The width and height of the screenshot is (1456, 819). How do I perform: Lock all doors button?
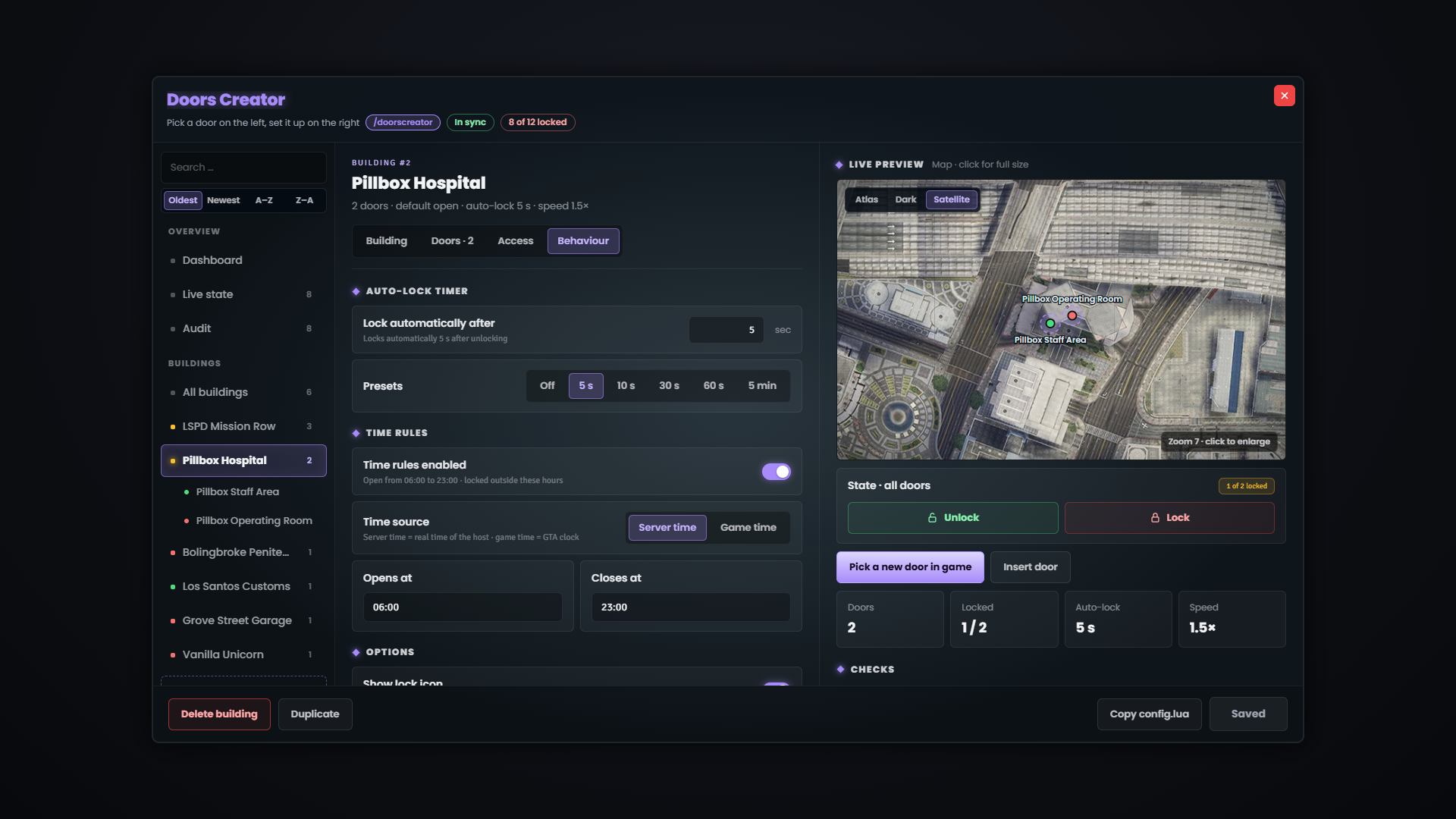[1169, 518]
